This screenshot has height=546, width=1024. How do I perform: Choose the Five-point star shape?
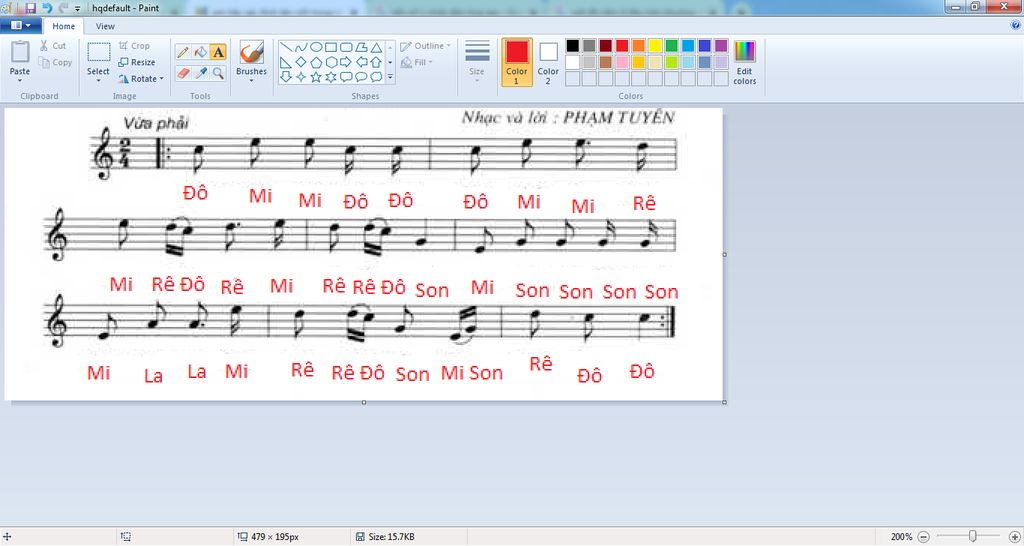click(316, 77)
